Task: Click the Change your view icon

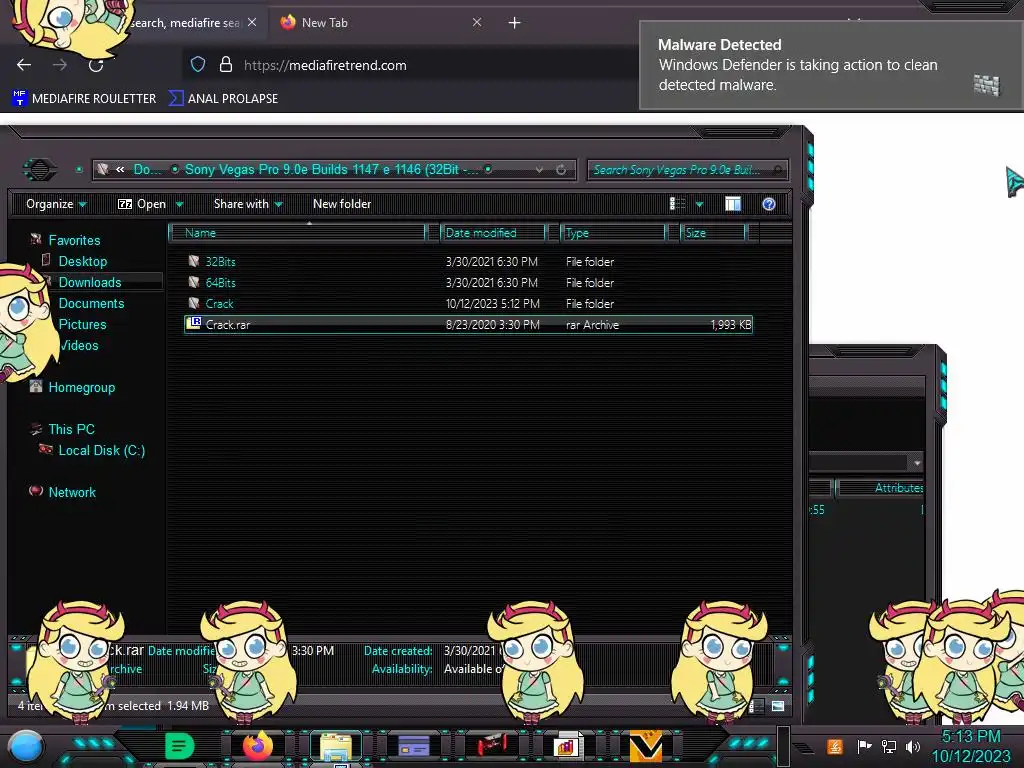Action: 678,204
